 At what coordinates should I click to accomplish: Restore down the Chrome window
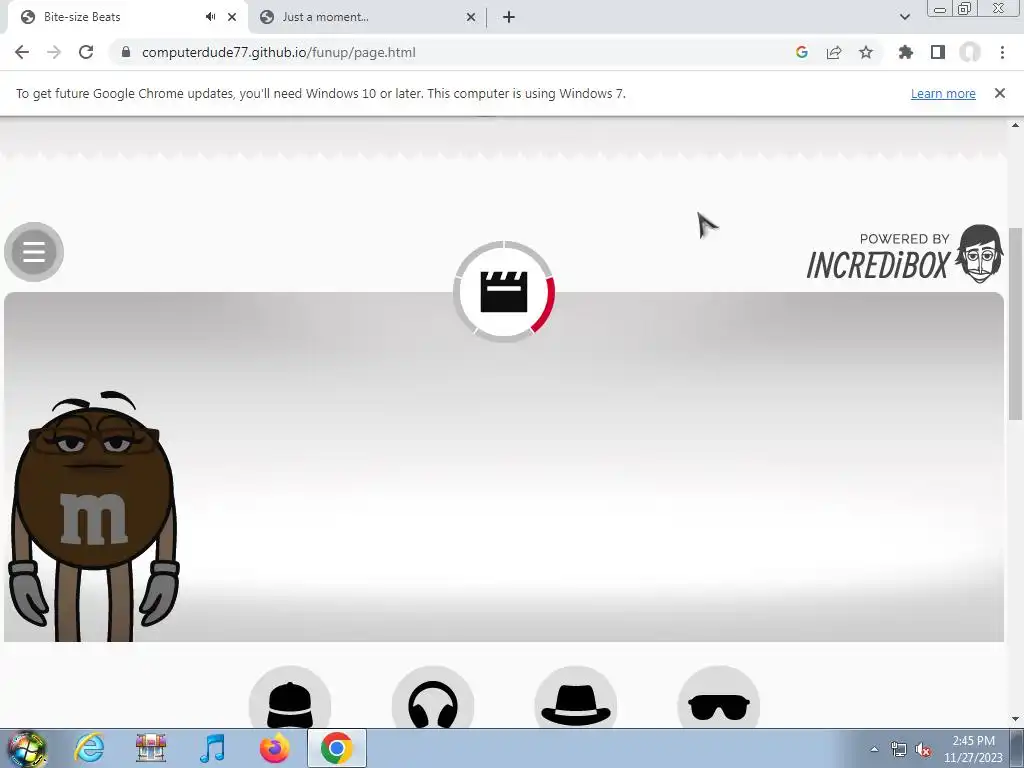coord(964,8)
